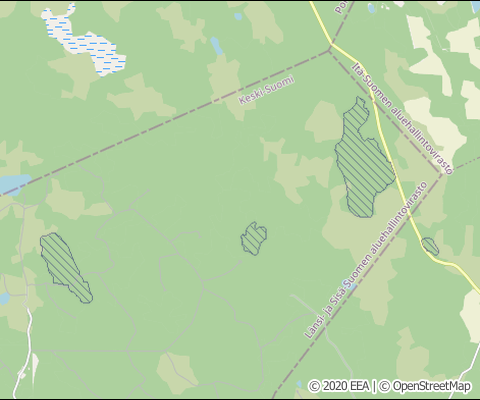Click the three-way boundary junction at right
480x400 pixels.
point(443,173)
